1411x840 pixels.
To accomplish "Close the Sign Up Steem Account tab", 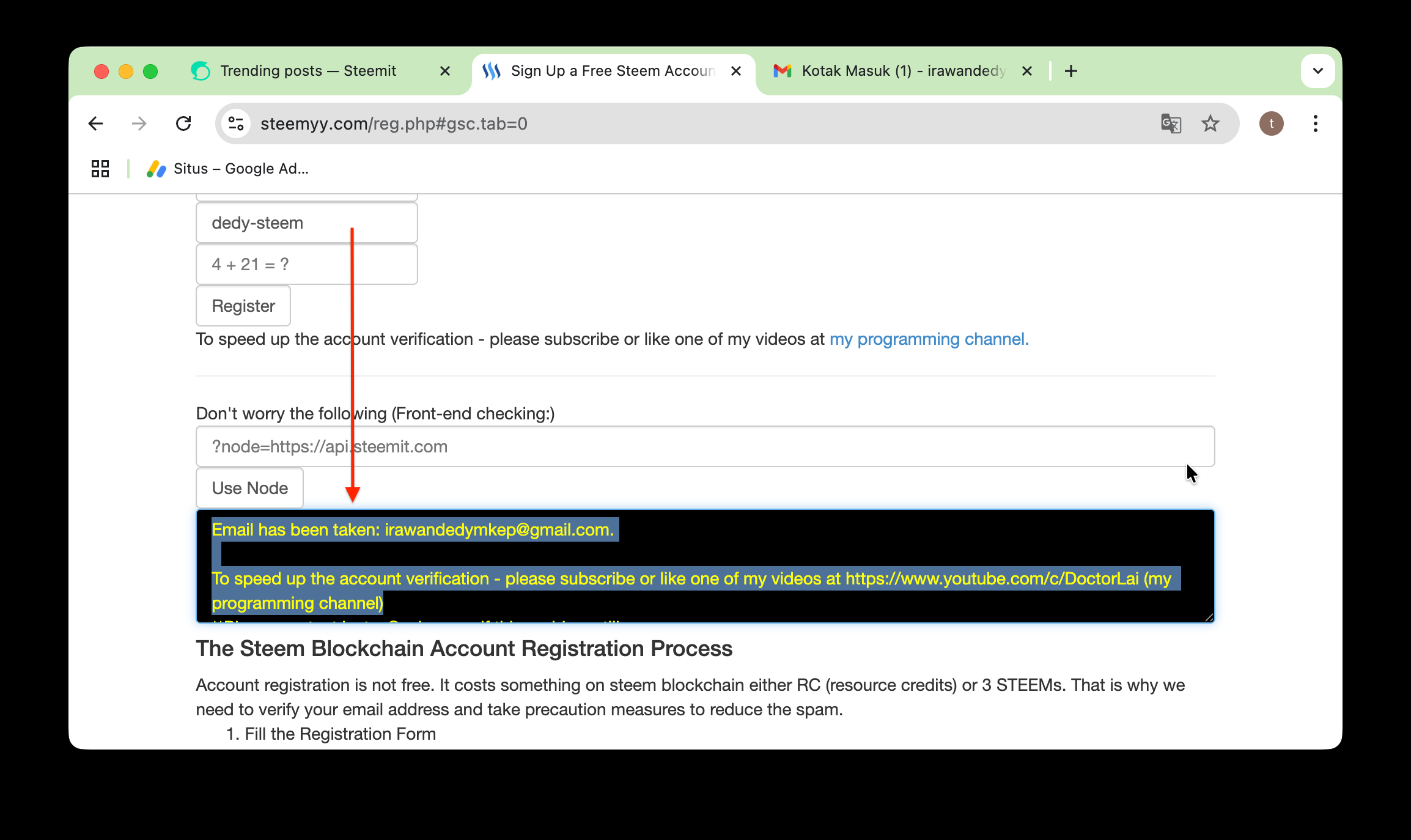I will tap(736, 71).
